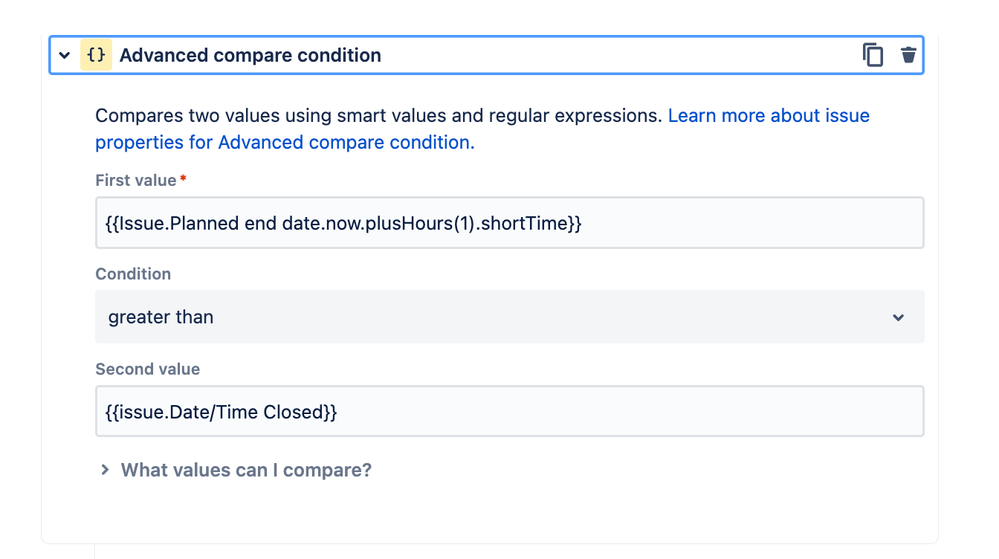999x559 pixels.
Task: Open the Learn more about issue link
Action: 768,115
